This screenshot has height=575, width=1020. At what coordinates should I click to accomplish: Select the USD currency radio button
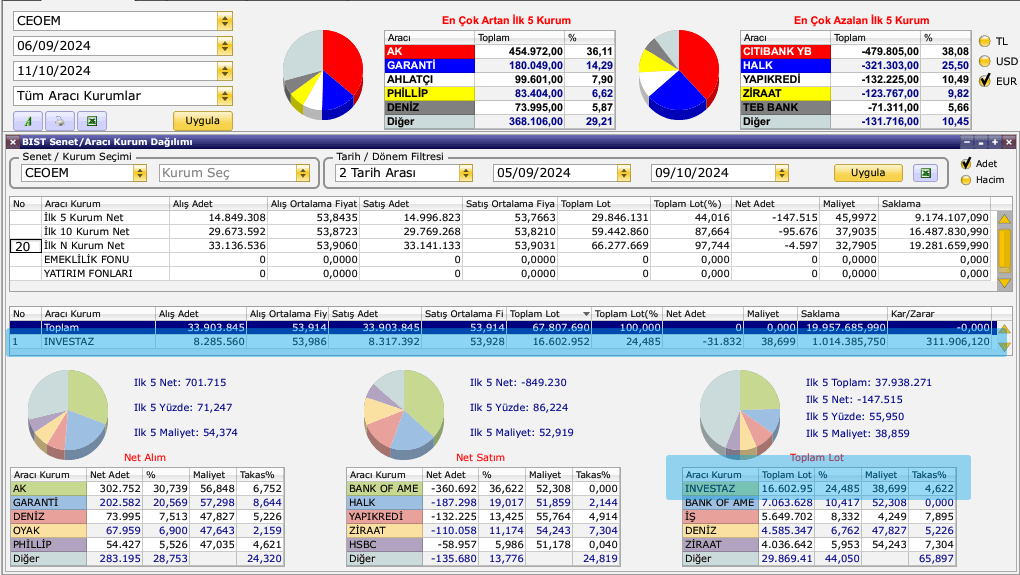click(x=984, y=61)
